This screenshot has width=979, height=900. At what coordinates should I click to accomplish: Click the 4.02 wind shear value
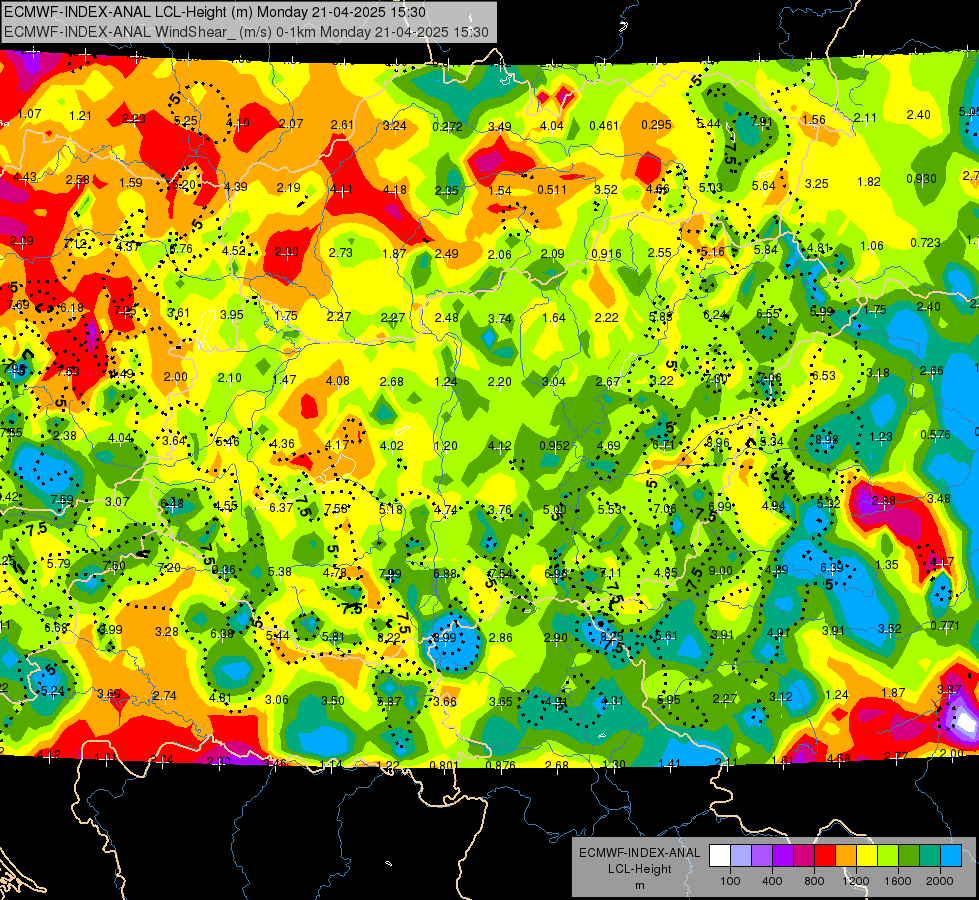tap(391, 445)
